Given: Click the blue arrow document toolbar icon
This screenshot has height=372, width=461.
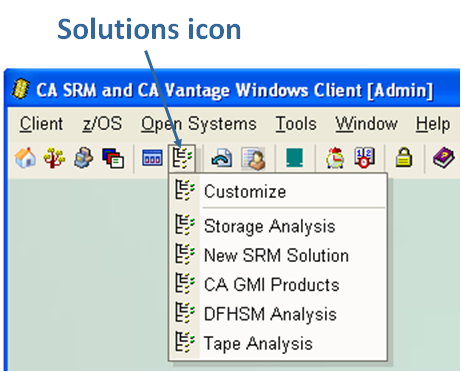Looking at the screenshot, I should 222,158.
